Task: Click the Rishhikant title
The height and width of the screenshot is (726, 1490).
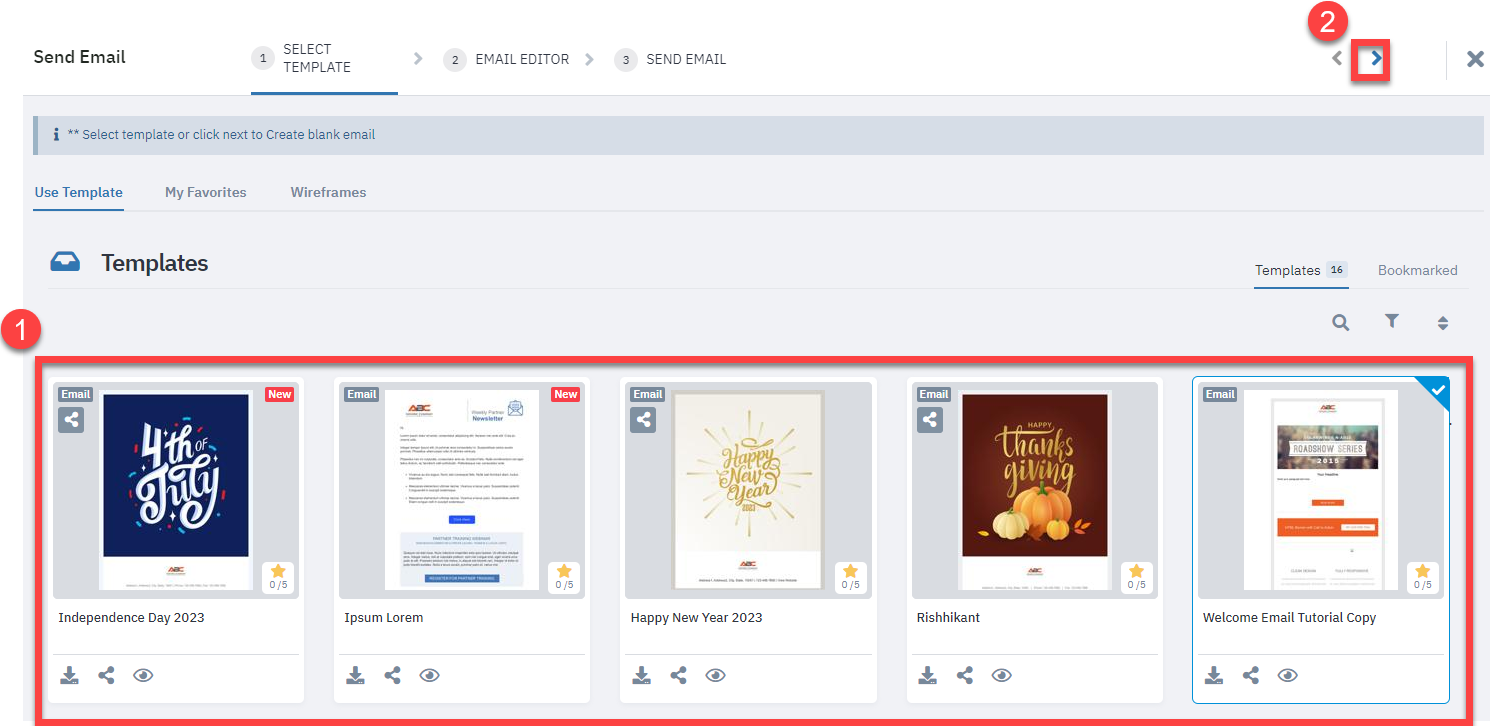Action: pos(948,617)
